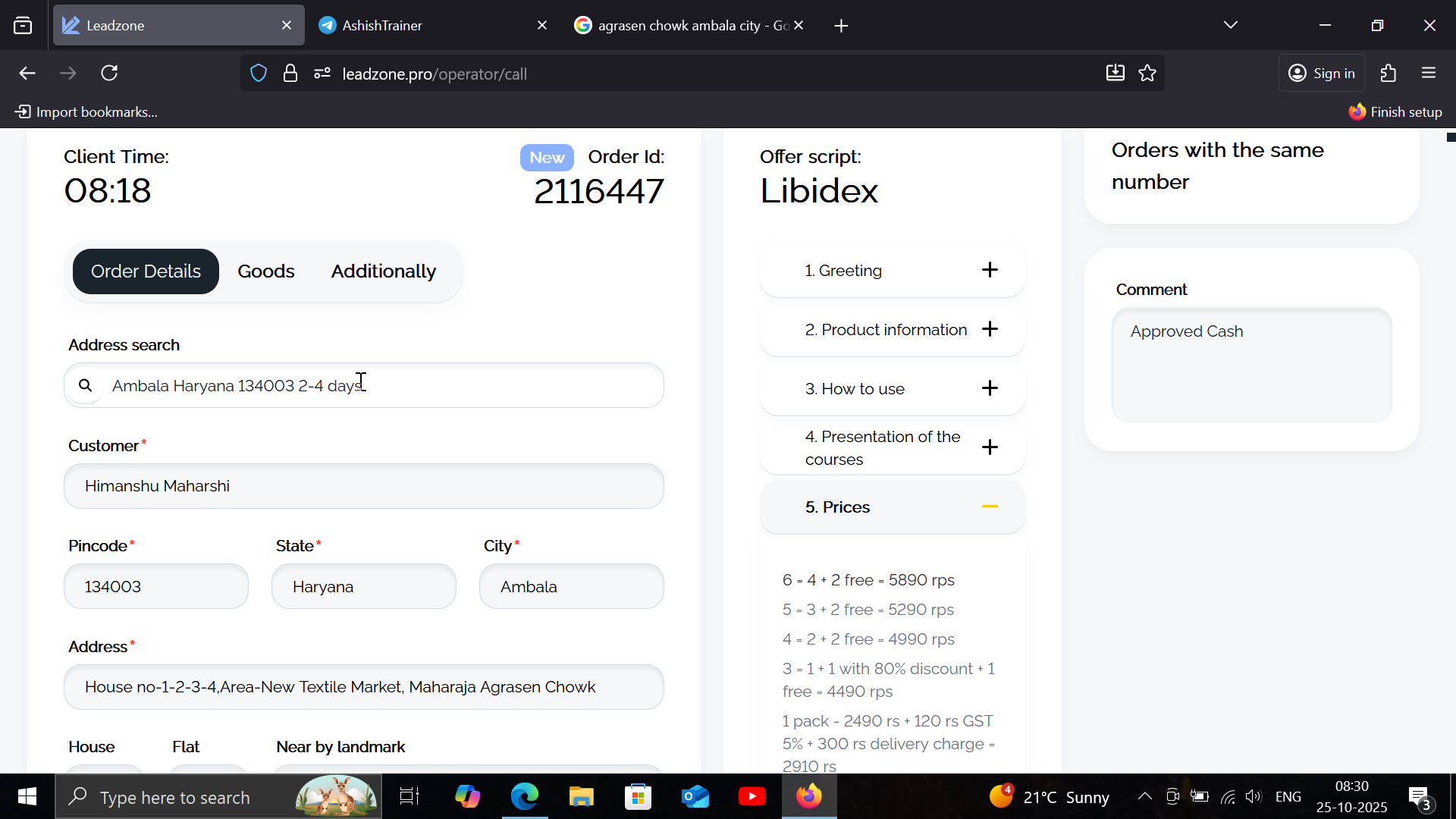Collapse the Prices section
Viewport: 1456px width, 819px height.
989,507
